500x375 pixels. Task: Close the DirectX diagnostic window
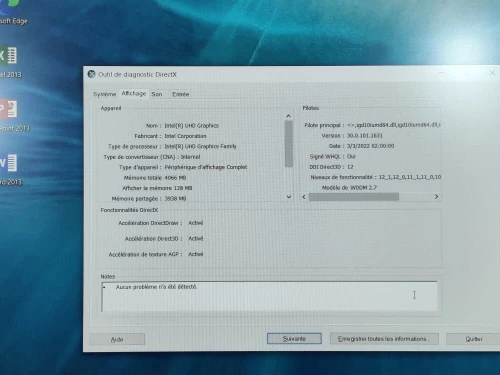point(492,73)
